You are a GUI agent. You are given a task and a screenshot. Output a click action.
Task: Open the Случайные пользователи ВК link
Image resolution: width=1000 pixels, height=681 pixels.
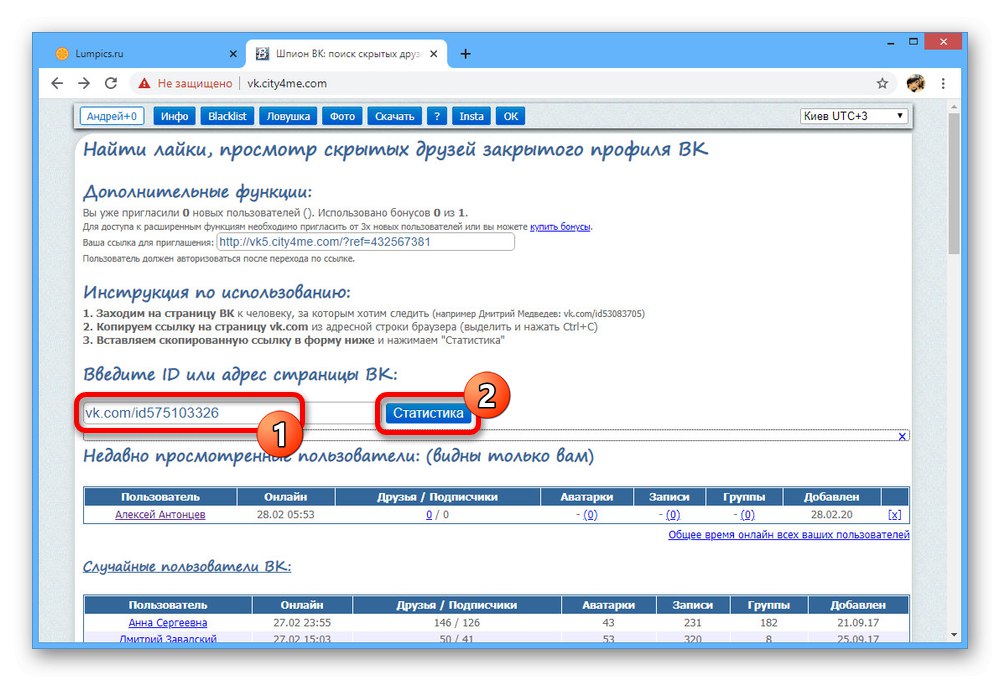click(x=187, y=566)
